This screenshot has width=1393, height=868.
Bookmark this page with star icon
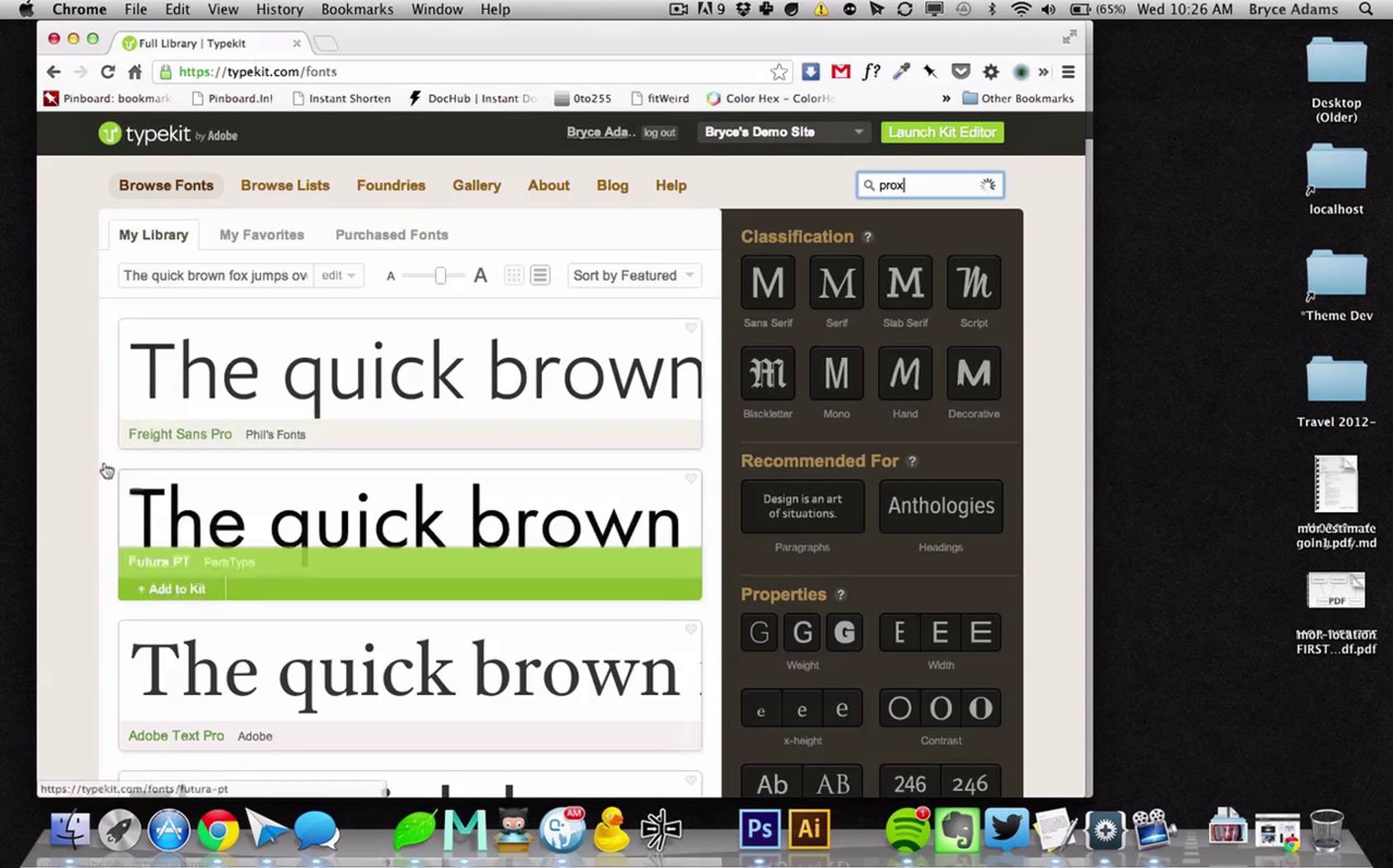779,72
